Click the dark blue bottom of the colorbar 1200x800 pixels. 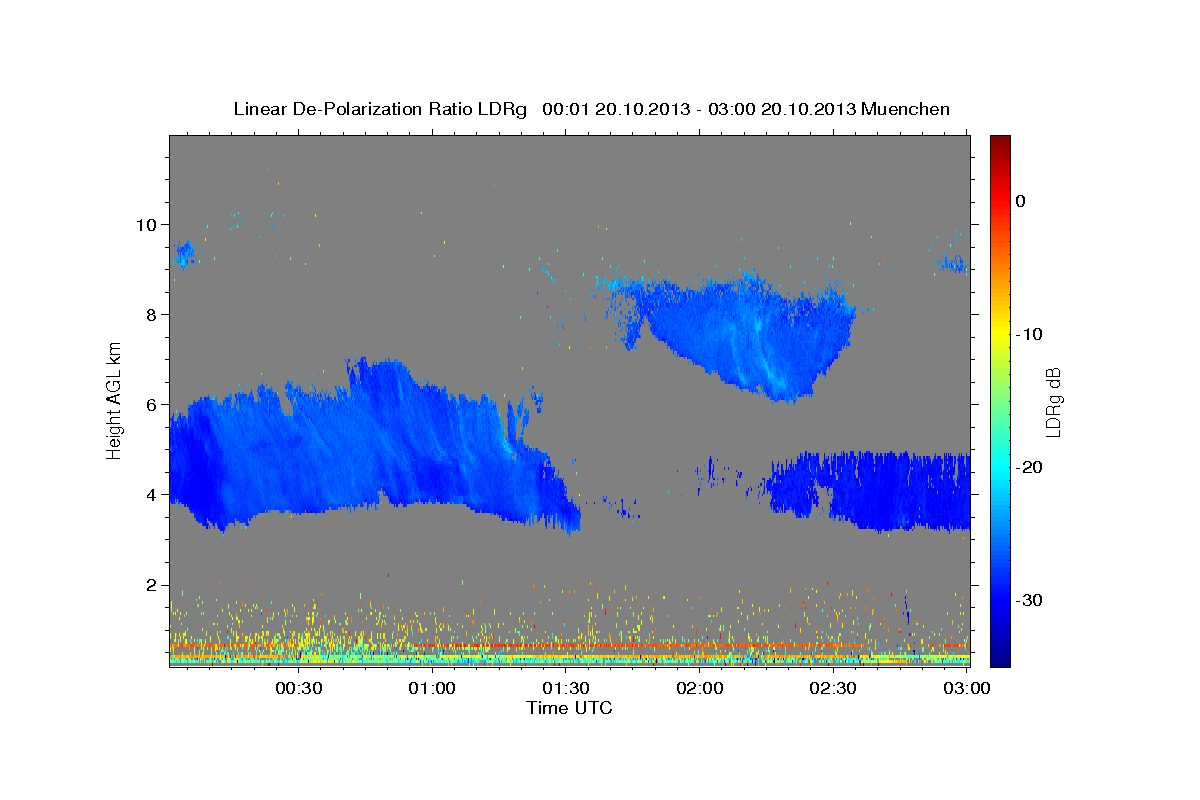click(x=1000, y=655)
